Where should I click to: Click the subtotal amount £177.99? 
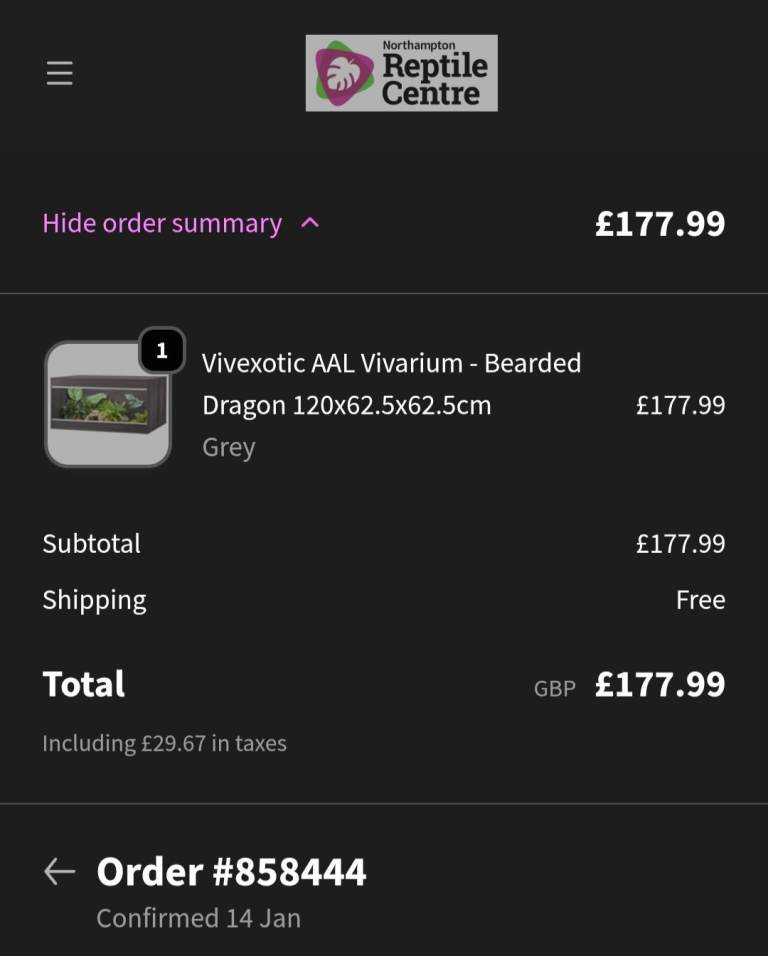tap(680, 544)
